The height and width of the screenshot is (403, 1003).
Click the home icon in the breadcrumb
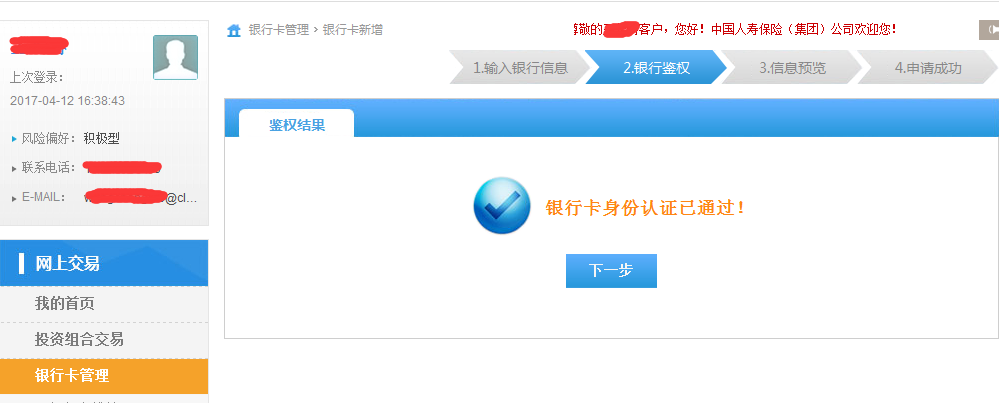click(x=234, y=30)
